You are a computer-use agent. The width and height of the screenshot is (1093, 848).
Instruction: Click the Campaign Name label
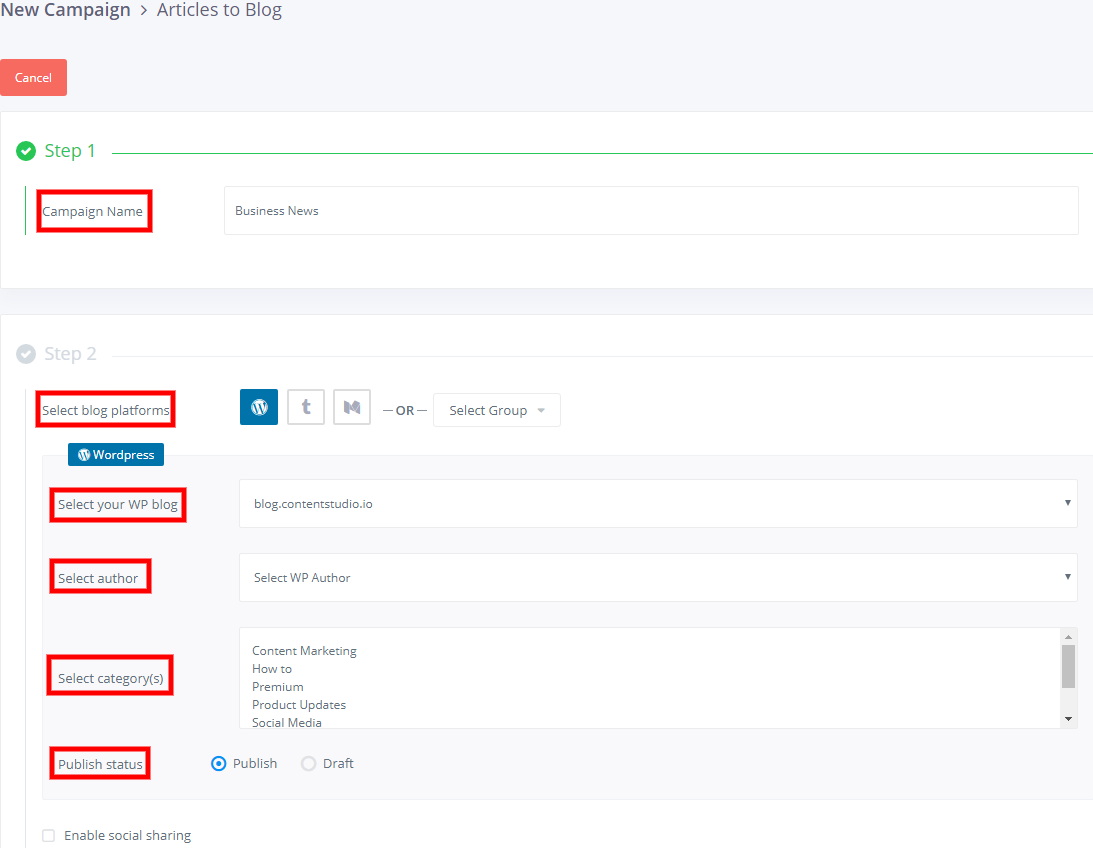pos(93,211)
